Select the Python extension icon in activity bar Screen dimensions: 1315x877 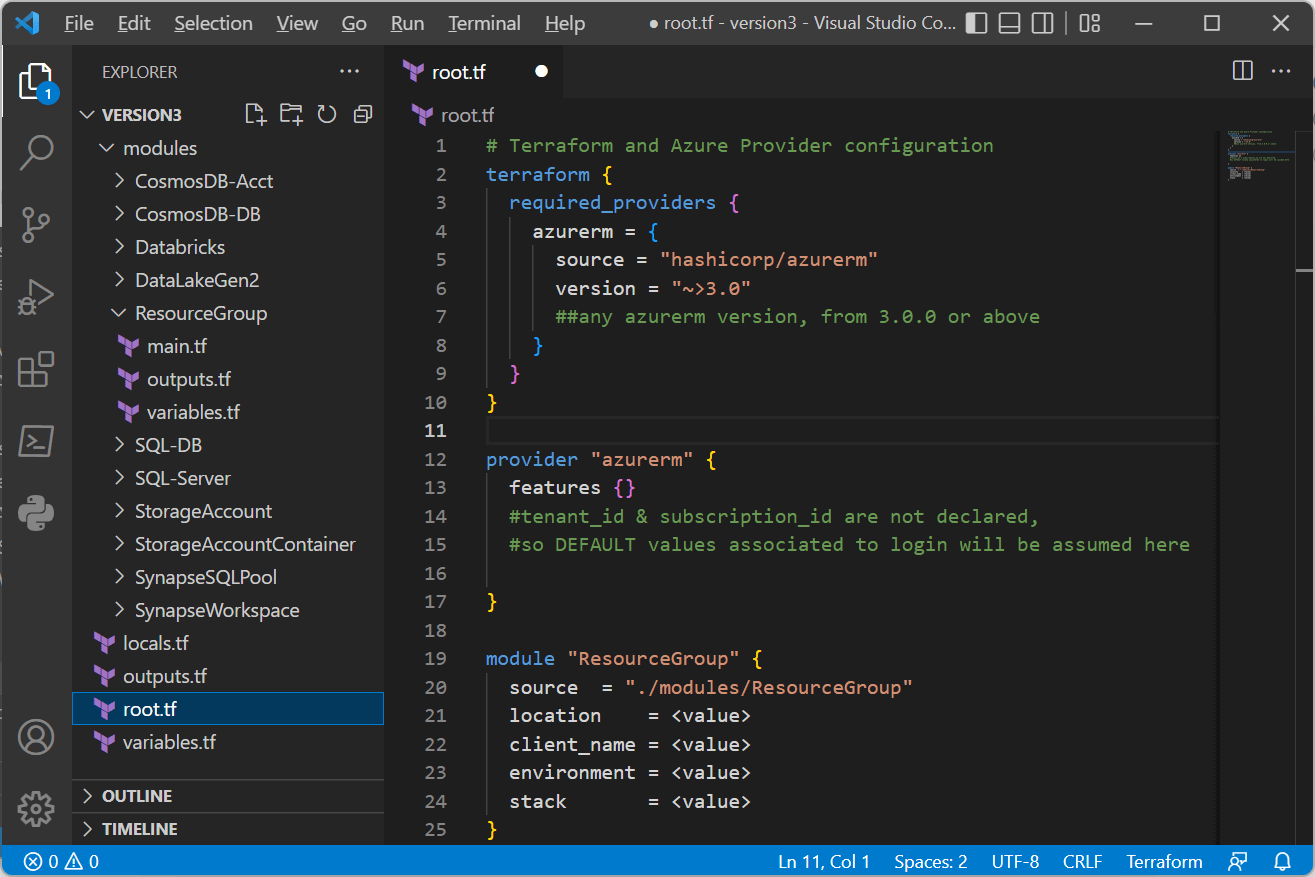click(x=37, y=513)
